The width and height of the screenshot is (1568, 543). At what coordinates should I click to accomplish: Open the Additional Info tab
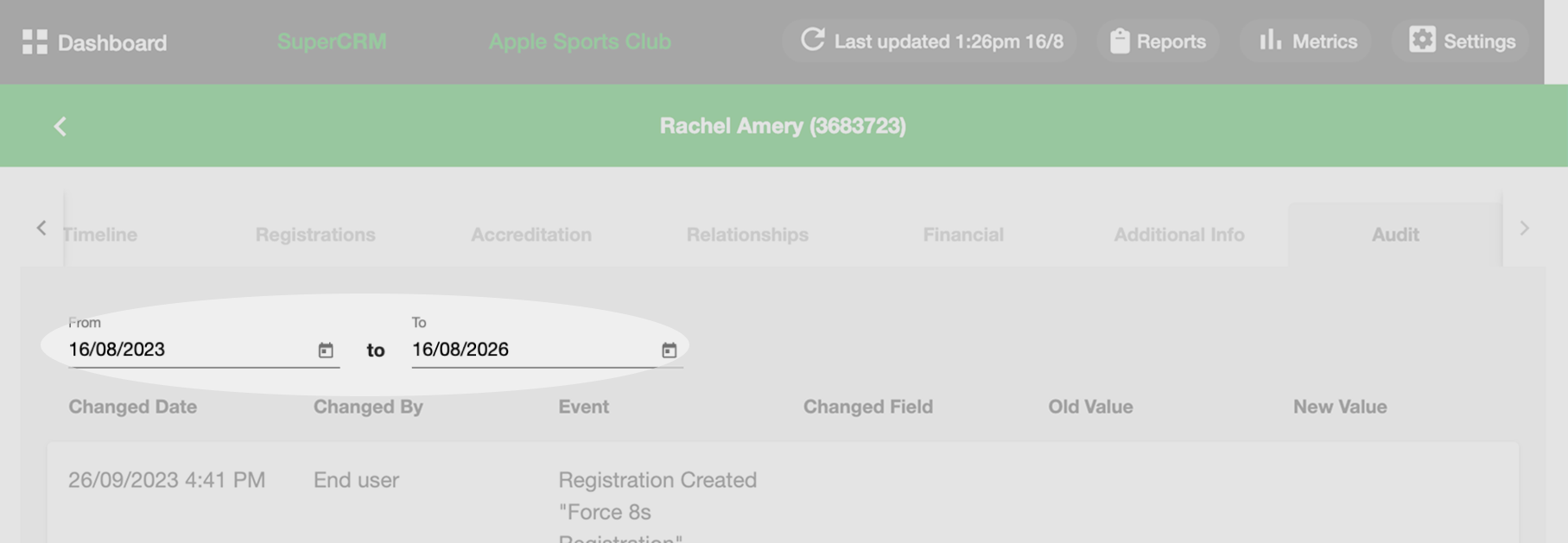tap(1179, 234)
